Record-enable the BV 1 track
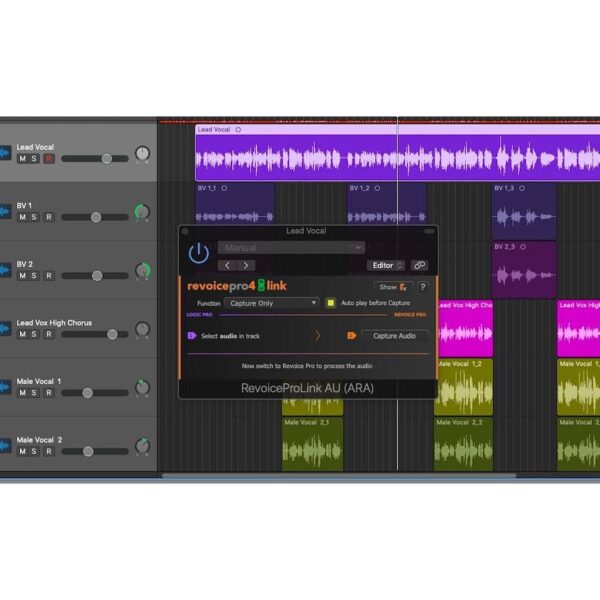Image resolution: width=600 pixels, height=600 pixels. [x=49, y=217]
